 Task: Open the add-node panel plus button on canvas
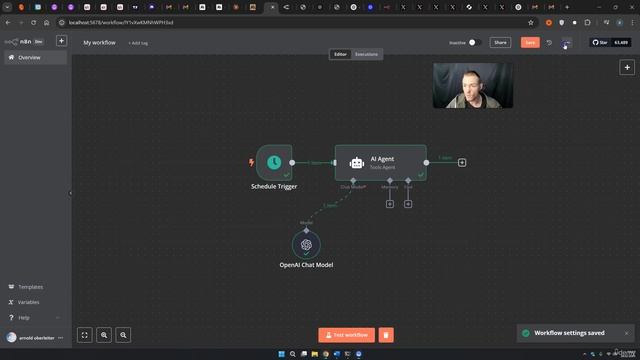(x=627, y=67)
